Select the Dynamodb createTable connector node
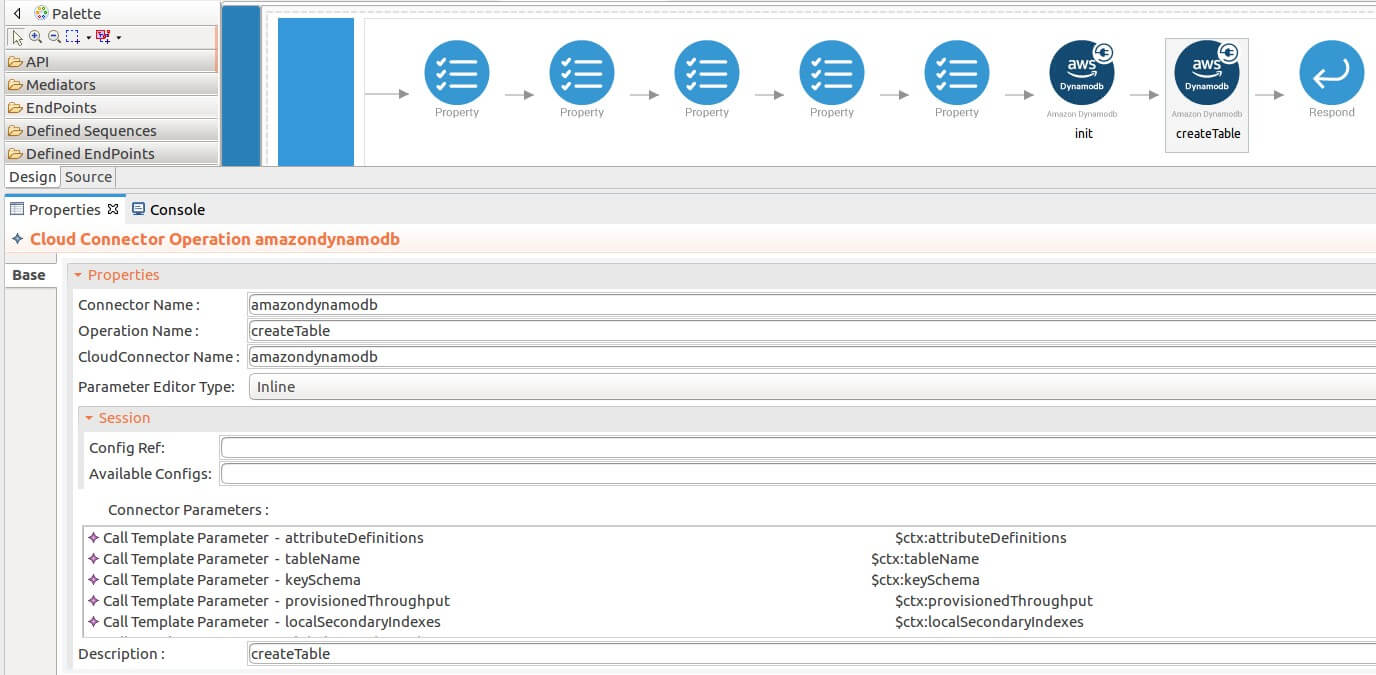 (1207, 95)
